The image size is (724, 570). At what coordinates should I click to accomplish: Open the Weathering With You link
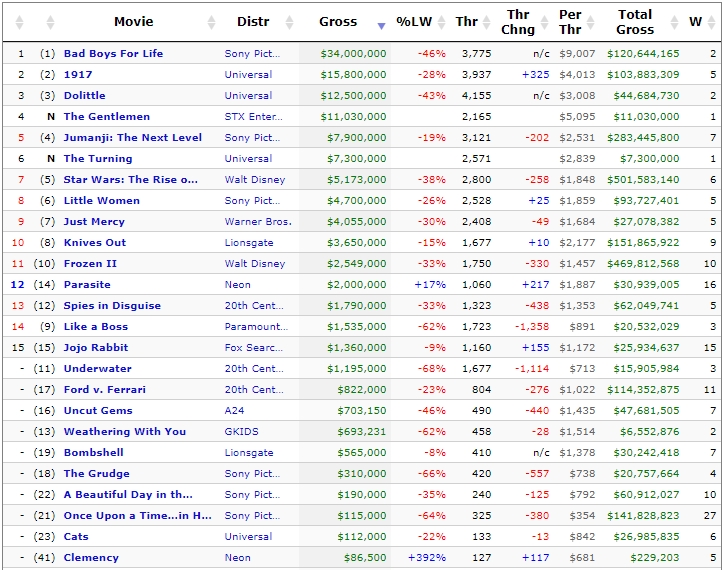pos(125,432)
